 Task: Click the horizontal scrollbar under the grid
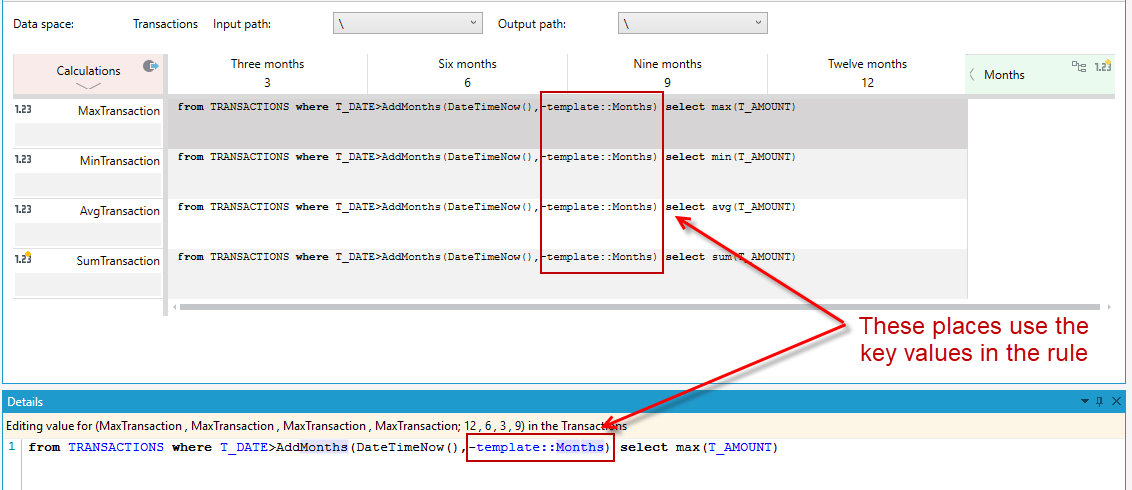639,307
